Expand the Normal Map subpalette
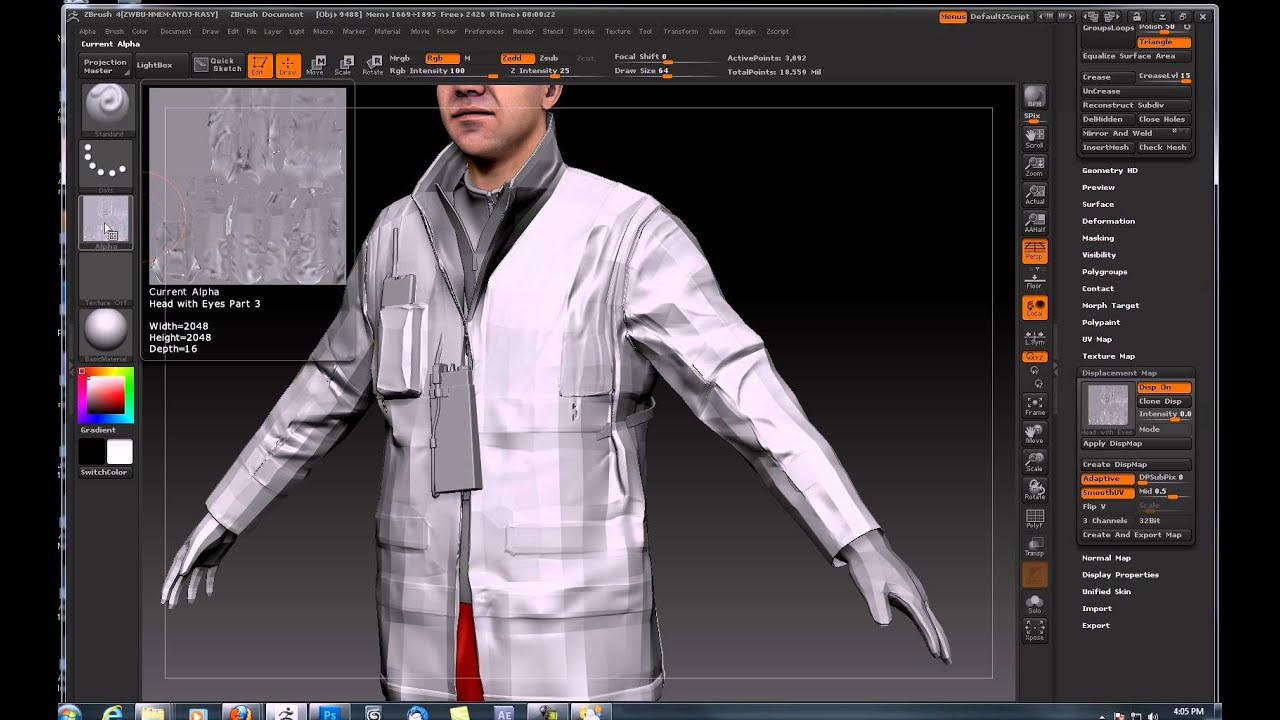1280x720 pixels. (x=1106, y=558)
